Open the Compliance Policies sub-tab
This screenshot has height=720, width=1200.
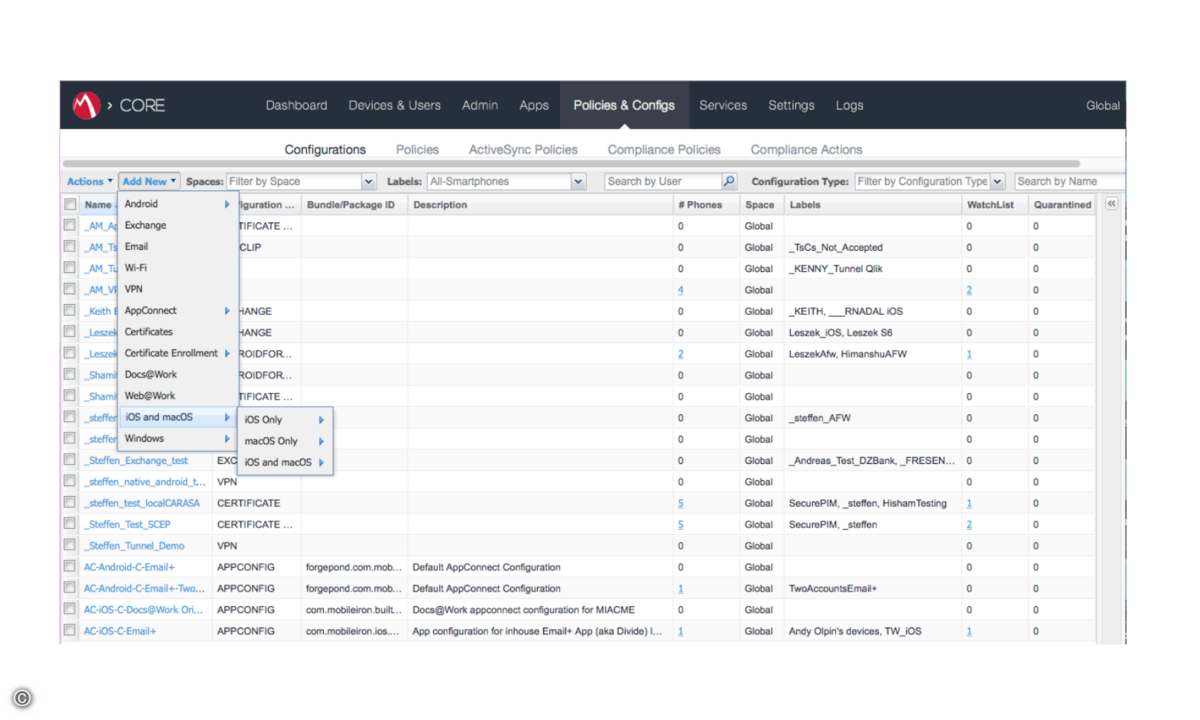664,149
